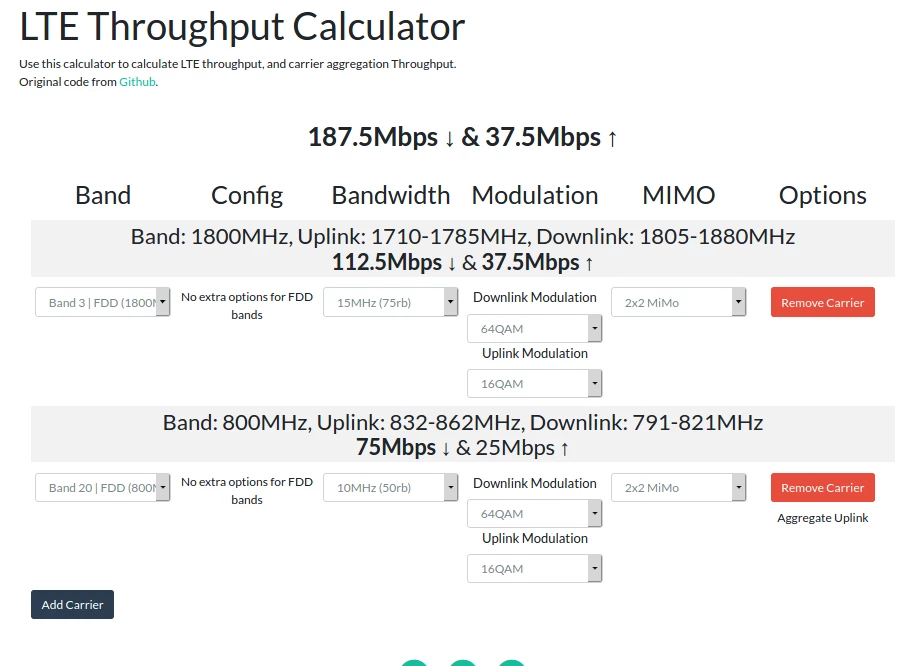Open the 2x2 MiMo dropdown for Band 3

pos(679,302)
